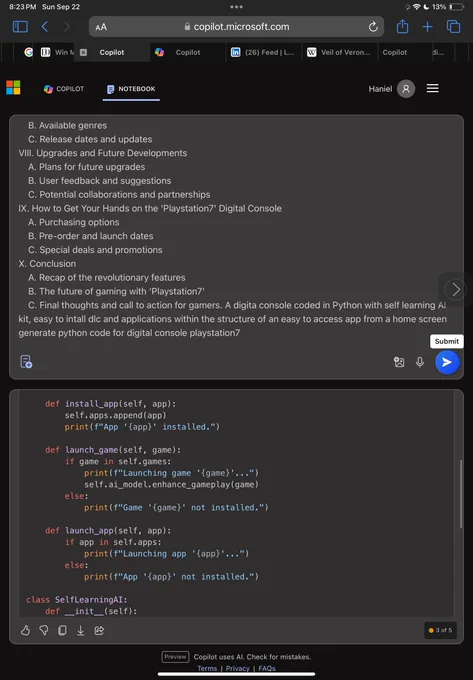The width and height of the screenshot is (473, 680).
Task: Open the hamburger menu
Action: point(432,88)
